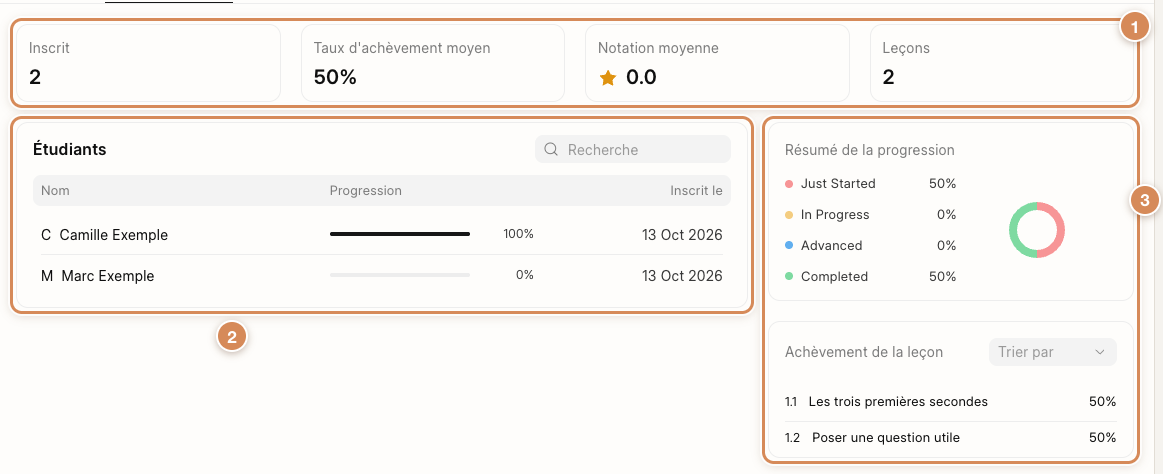
Task: Click the chevron of Trier par
Action: point(1100,352)
